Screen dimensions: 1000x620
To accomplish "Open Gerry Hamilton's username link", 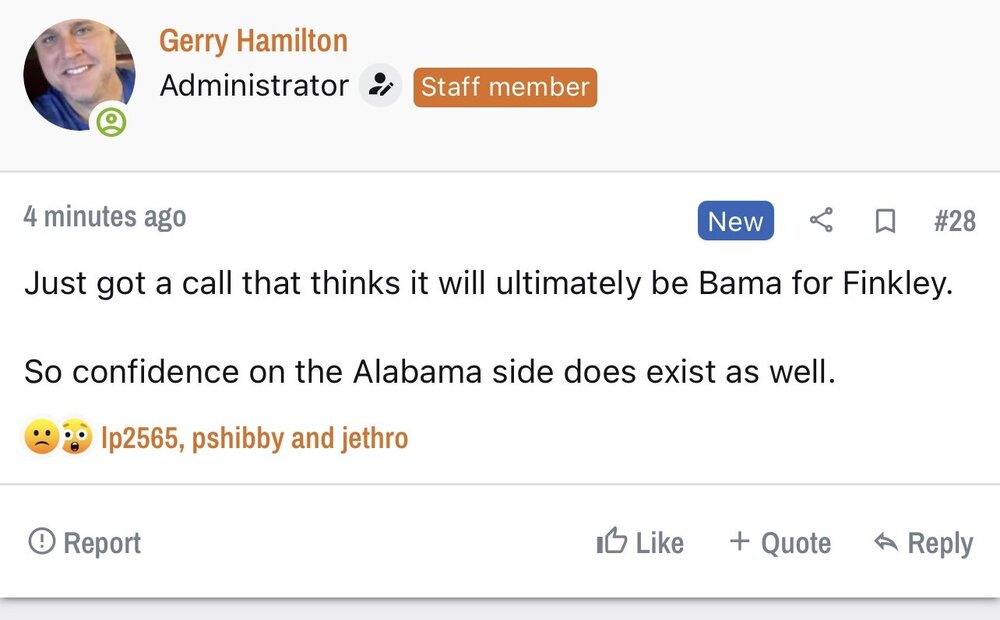I will pyautogui.click(x=253, y=41).
